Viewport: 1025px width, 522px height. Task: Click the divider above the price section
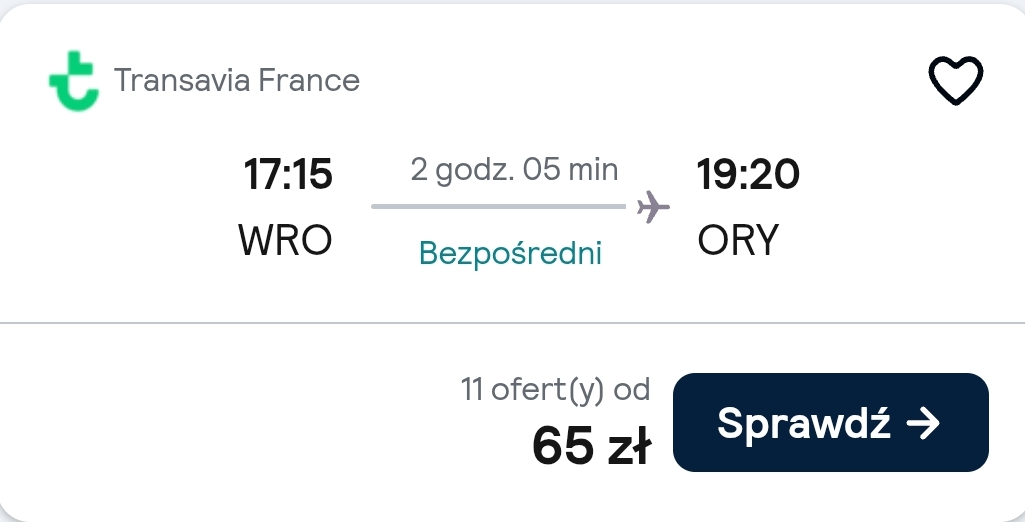pyautogui.click(x=512, y=322)
